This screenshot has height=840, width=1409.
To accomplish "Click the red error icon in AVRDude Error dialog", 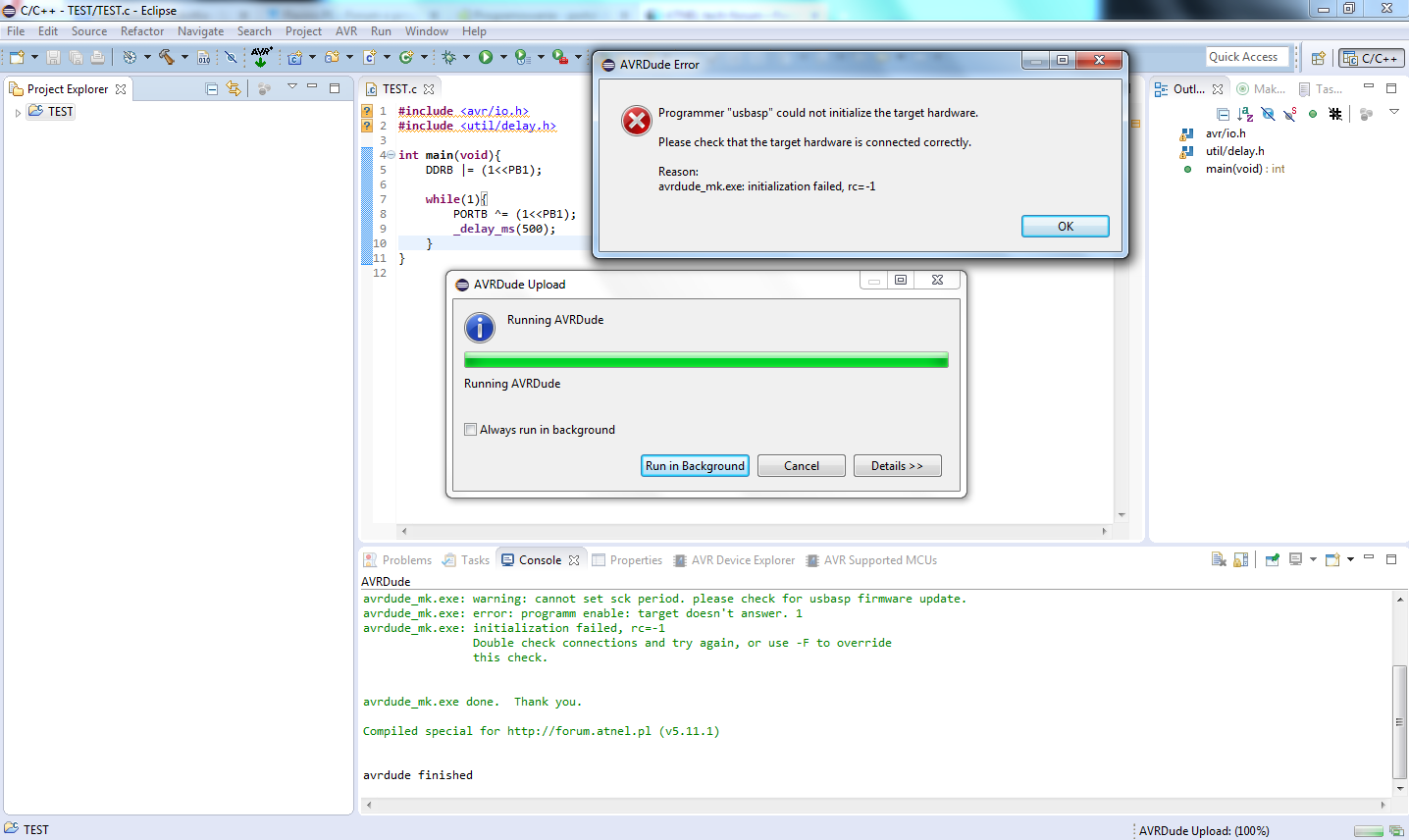I will (637, 121).
